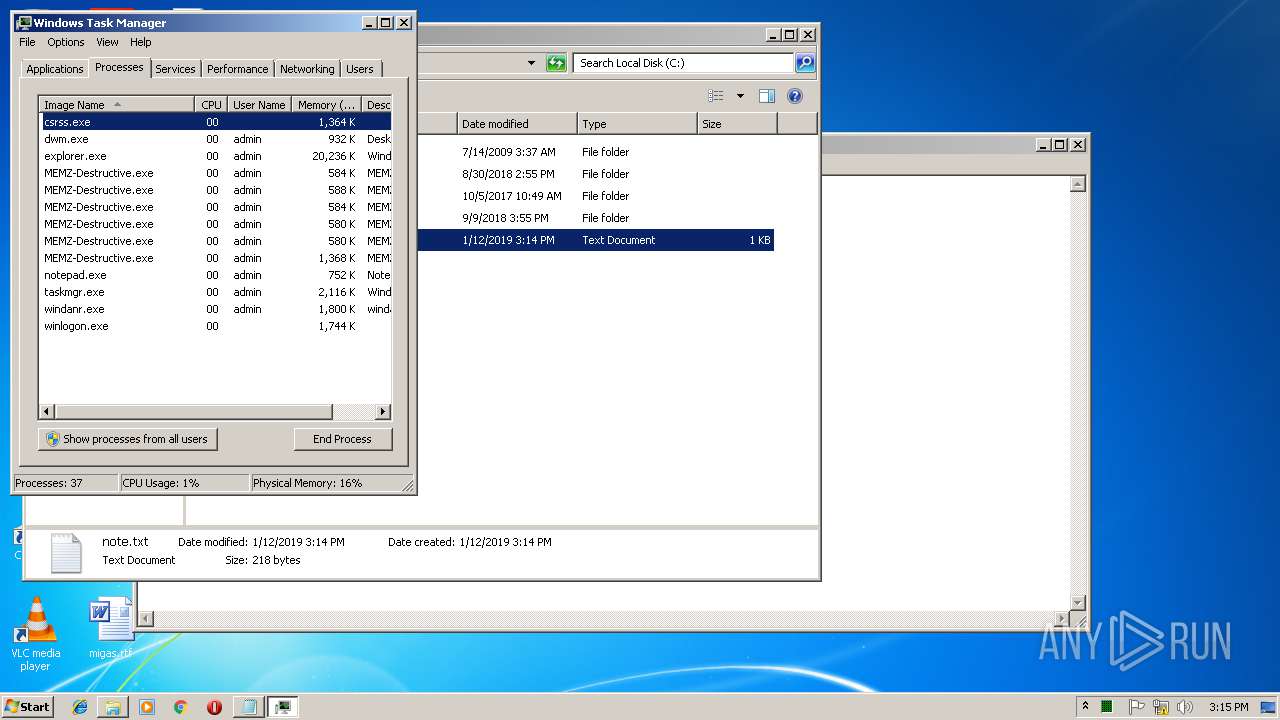1280x720 pixels.
Task: Click Notepad vertical scrollbar down arrow
Action: [x=1078, y=602]
